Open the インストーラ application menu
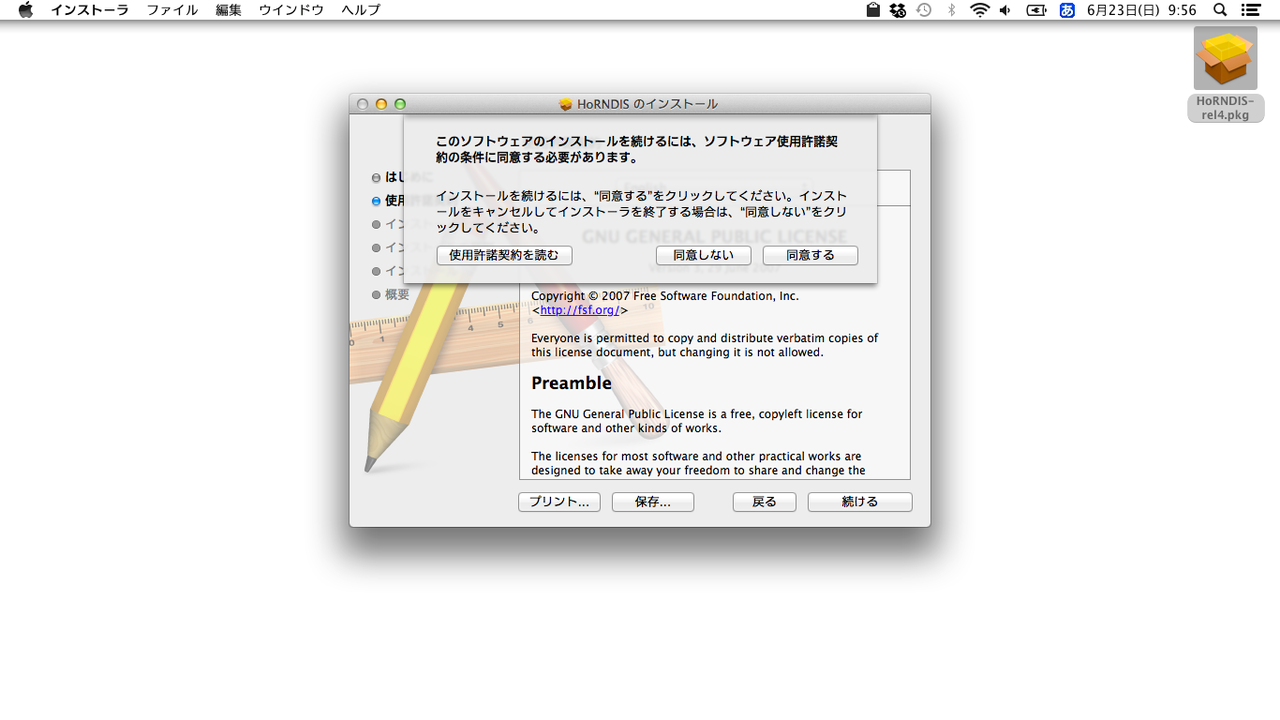 click(x=90, y=10)
